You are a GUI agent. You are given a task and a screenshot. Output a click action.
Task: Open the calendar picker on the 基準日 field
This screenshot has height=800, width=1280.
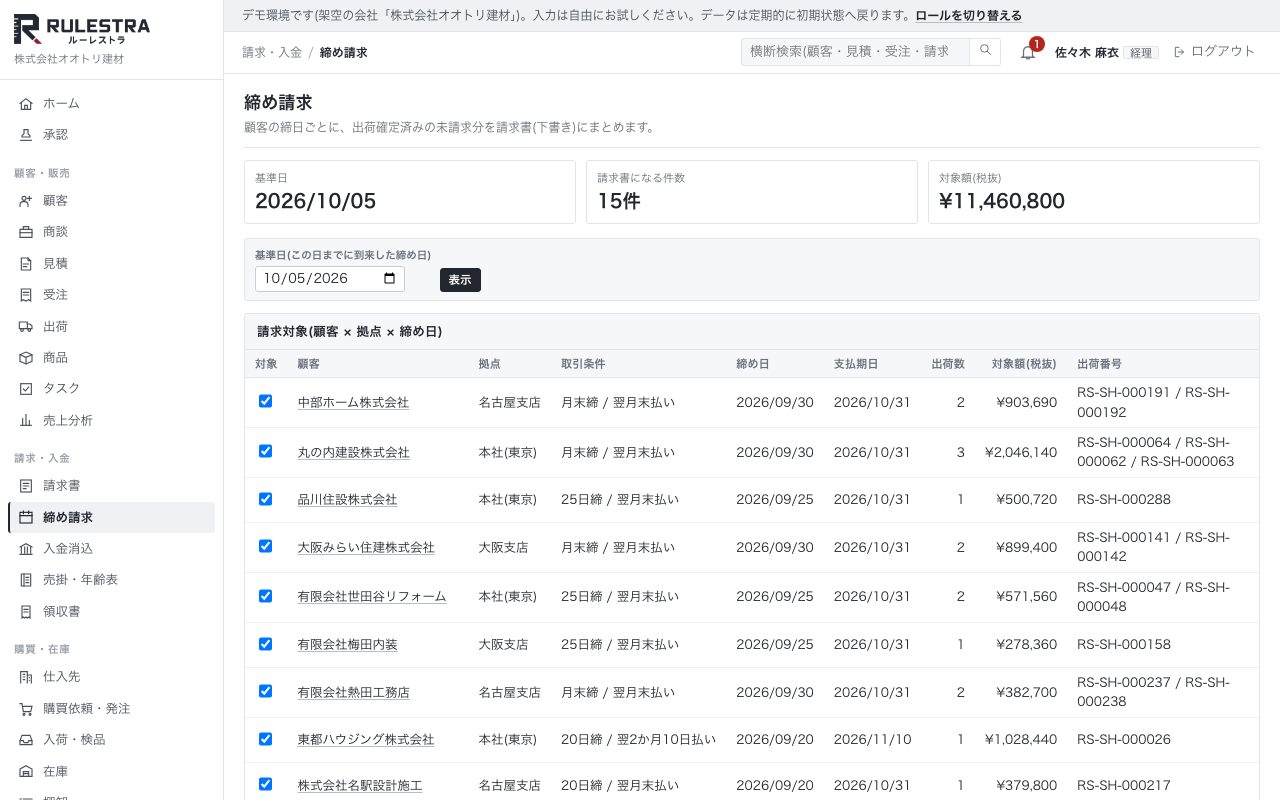pos(389,279)
